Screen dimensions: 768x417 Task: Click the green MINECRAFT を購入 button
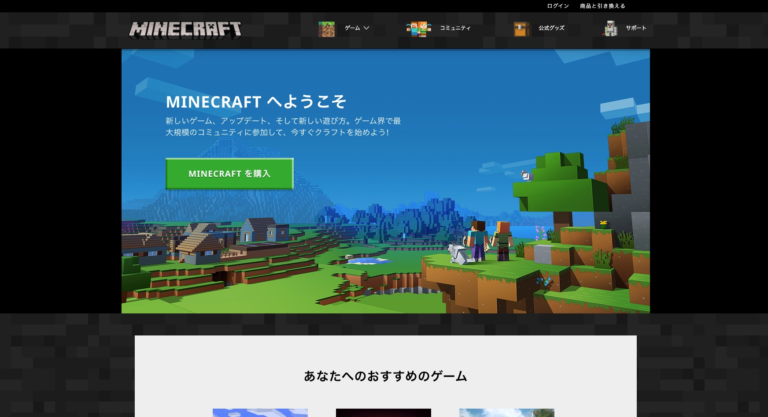(230, 173)
